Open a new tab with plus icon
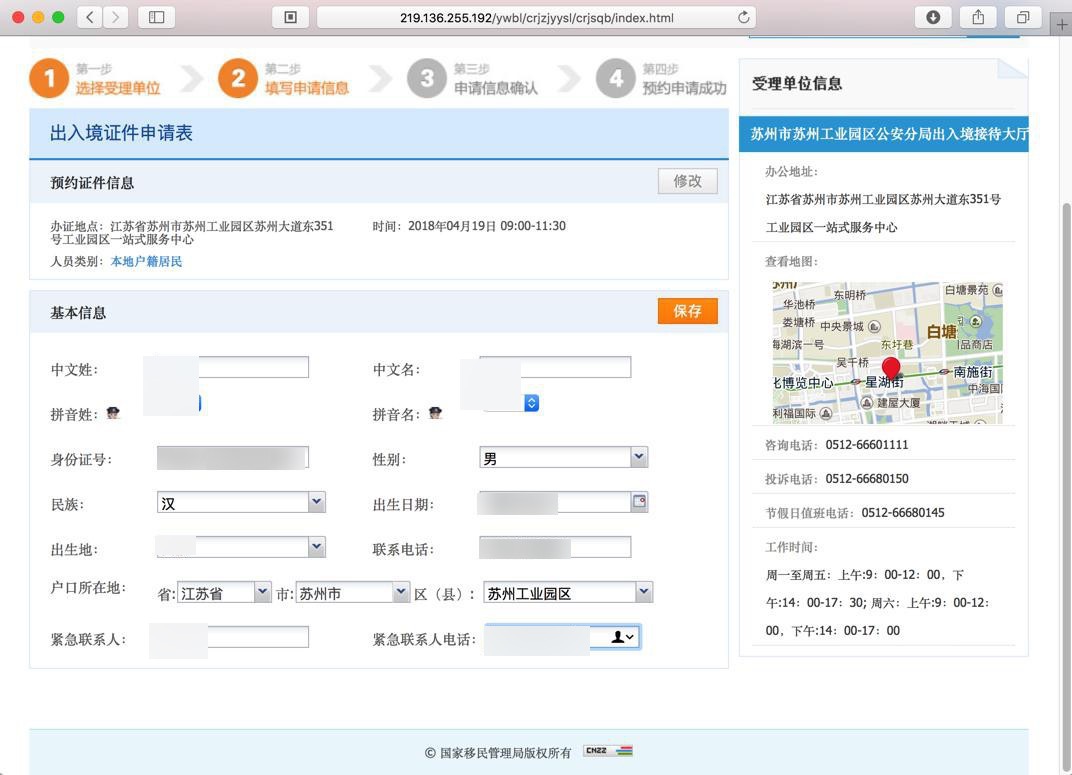The height and width of the screenshot is (775, 1072). coord(1062,25)
